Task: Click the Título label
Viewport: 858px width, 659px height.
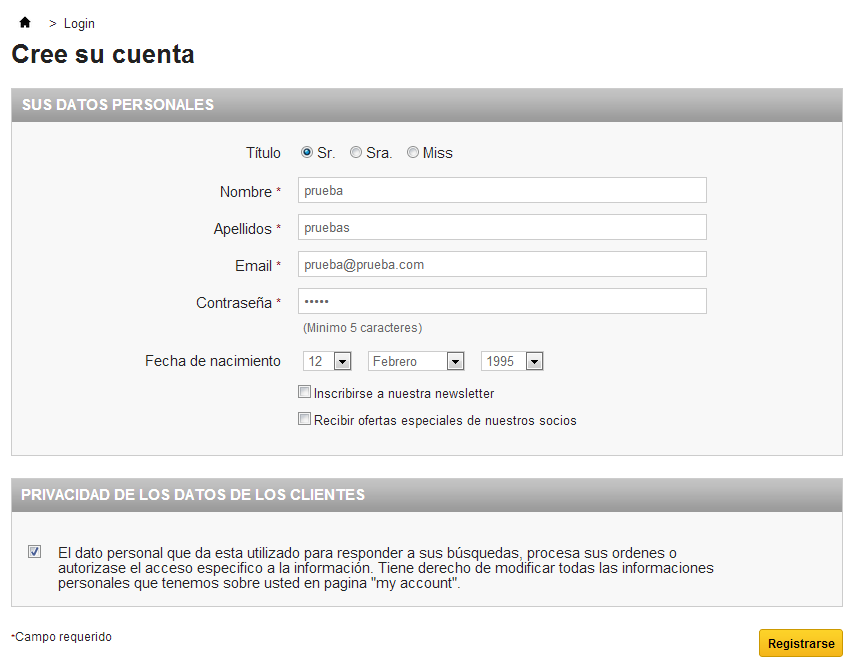Action: (263, 153)
